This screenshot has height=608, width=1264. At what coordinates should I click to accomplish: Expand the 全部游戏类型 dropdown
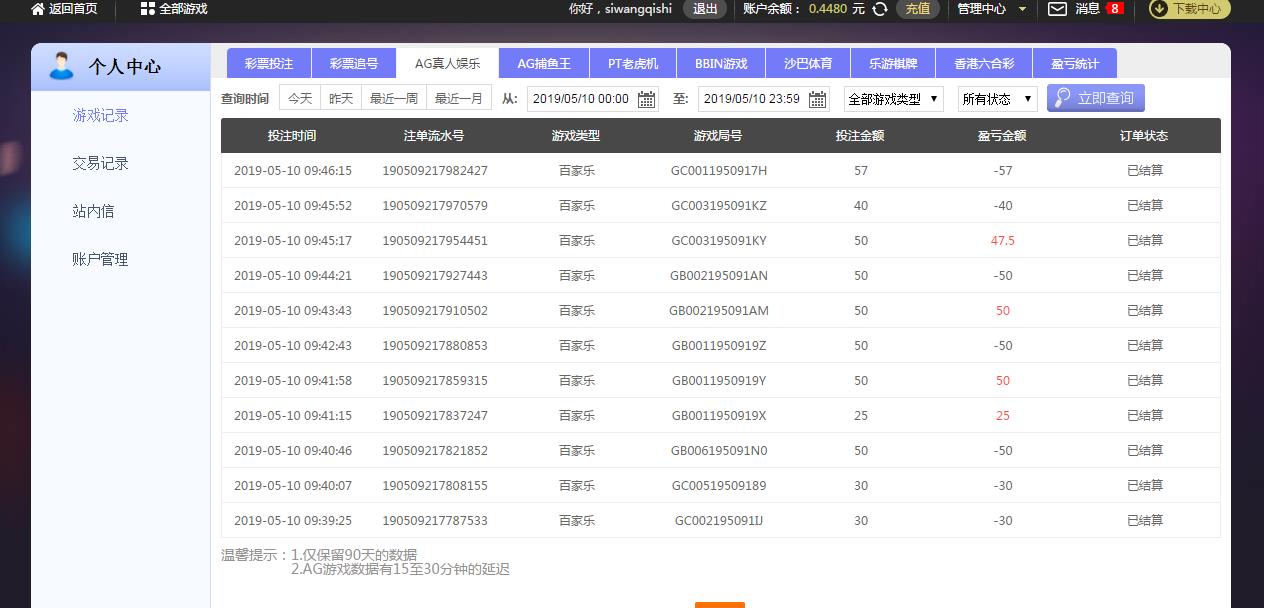(893, 99)
